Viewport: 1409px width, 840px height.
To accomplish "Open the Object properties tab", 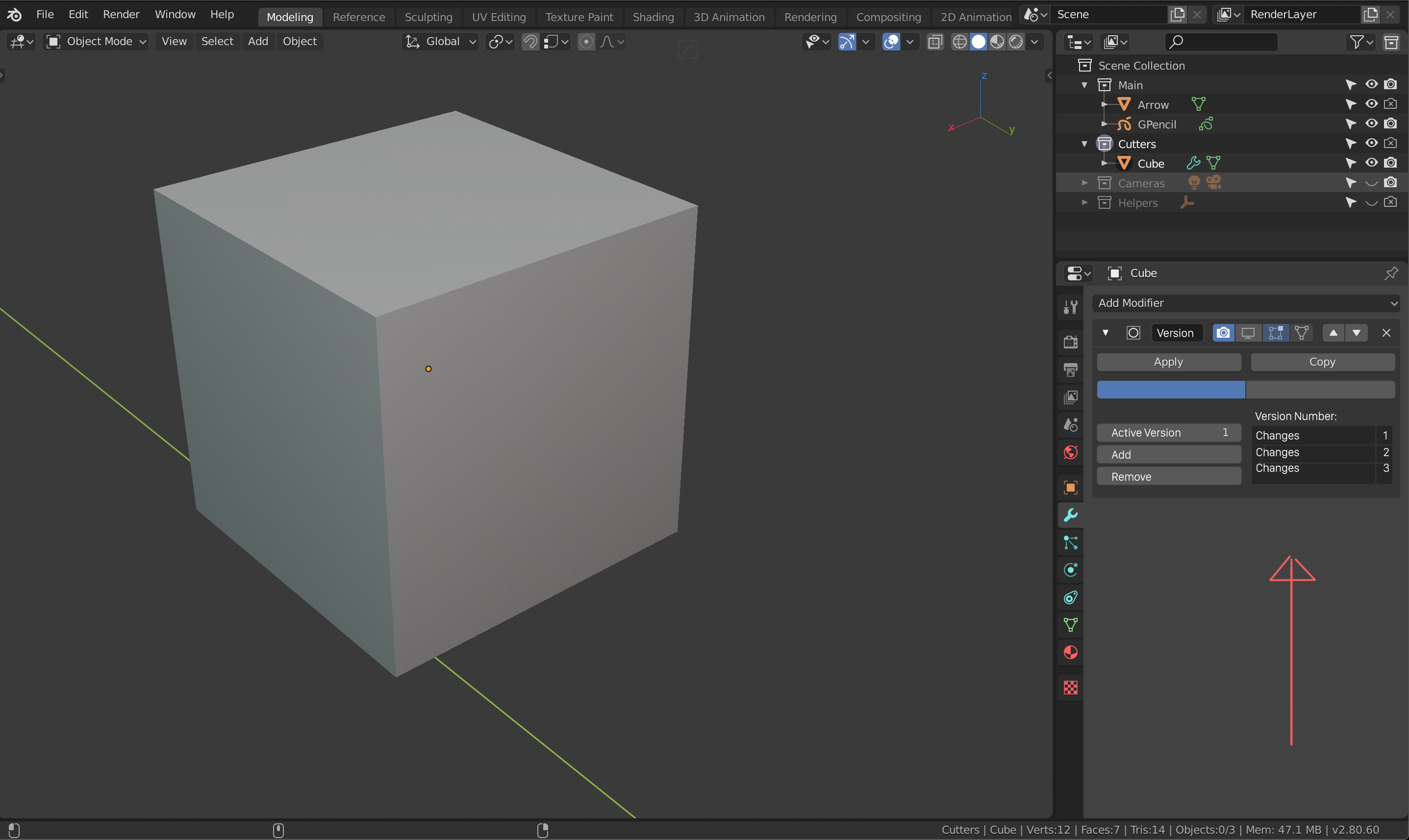I will pos(1070,487).
